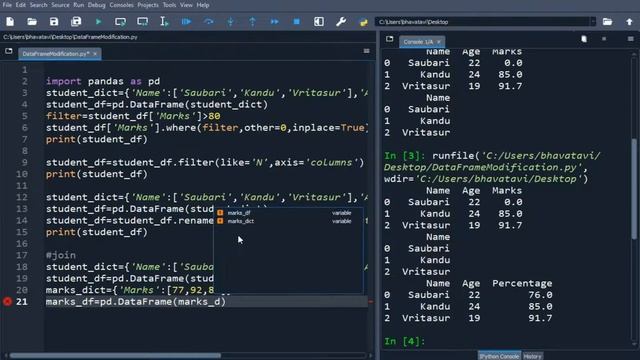
Task: Switch to IPython Console bottom tab
Action: 499,356
